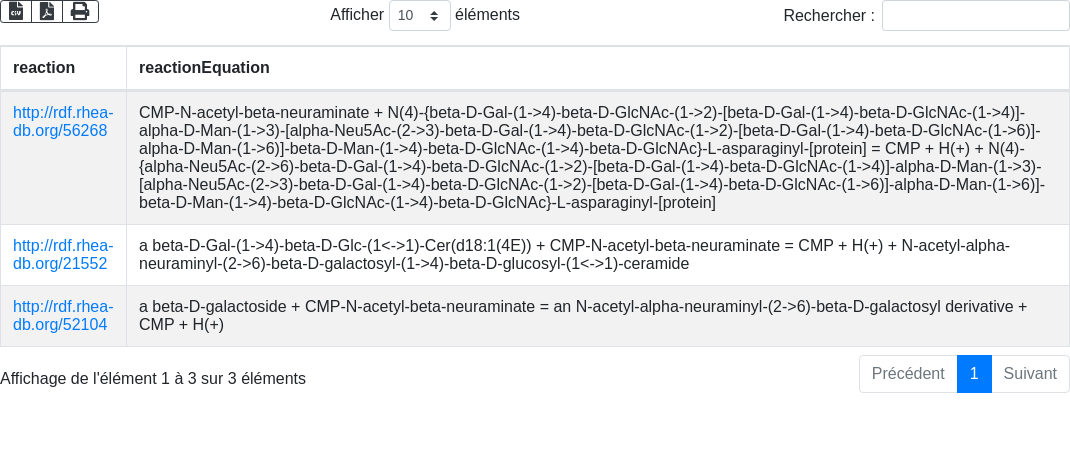1070x450 pixels.
Task: Open the rhea-db.org/21552 reaction link
Action: coord(63,254)
